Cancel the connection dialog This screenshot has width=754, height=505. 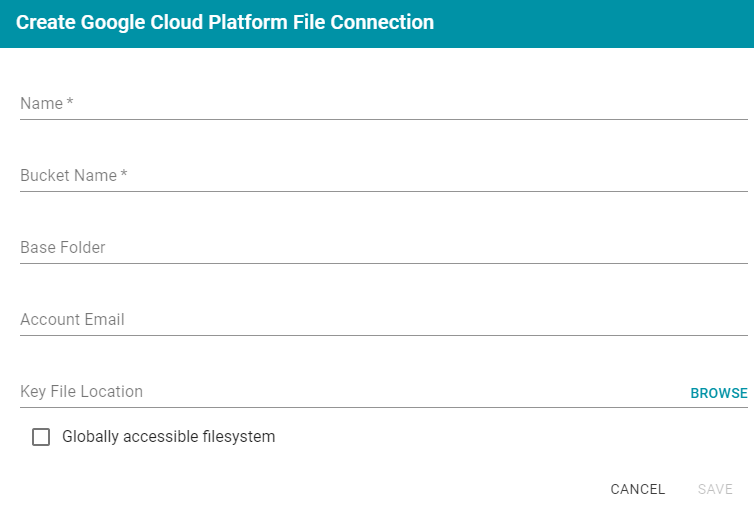click(x=638, y=489)
